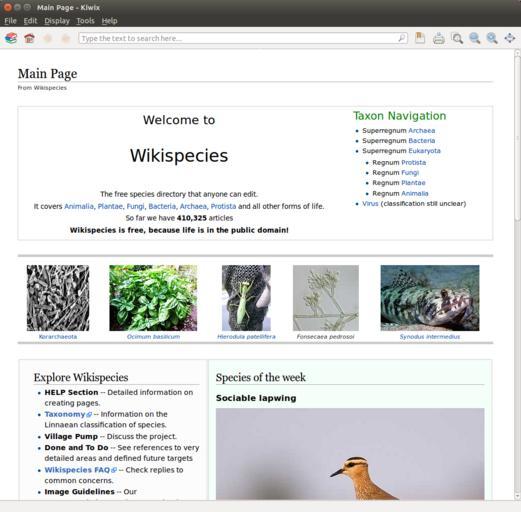Open the Hierodula patellifera caption link
This screenshot has width=521, height=512.
pyautogui.click(x=246, y=337)
